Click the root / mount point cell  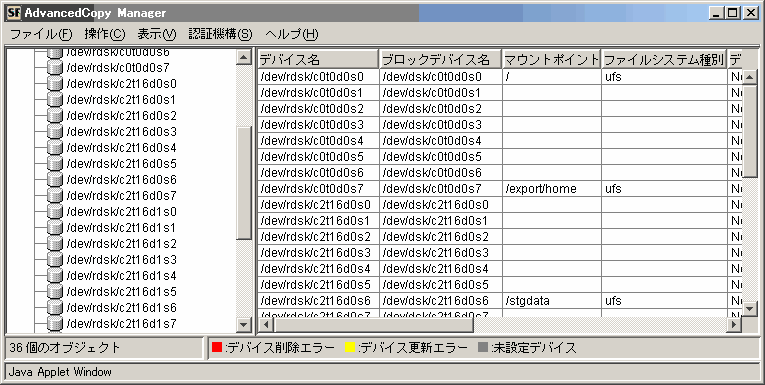pos(552,77)
